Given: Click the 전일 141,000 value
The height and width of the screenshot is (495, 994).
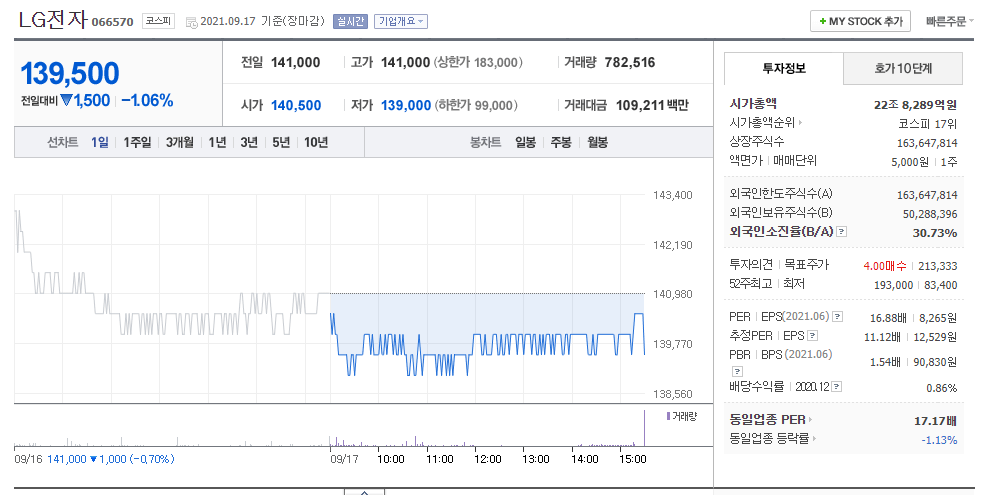Looking at the screenshot, I should pos(295,62).
